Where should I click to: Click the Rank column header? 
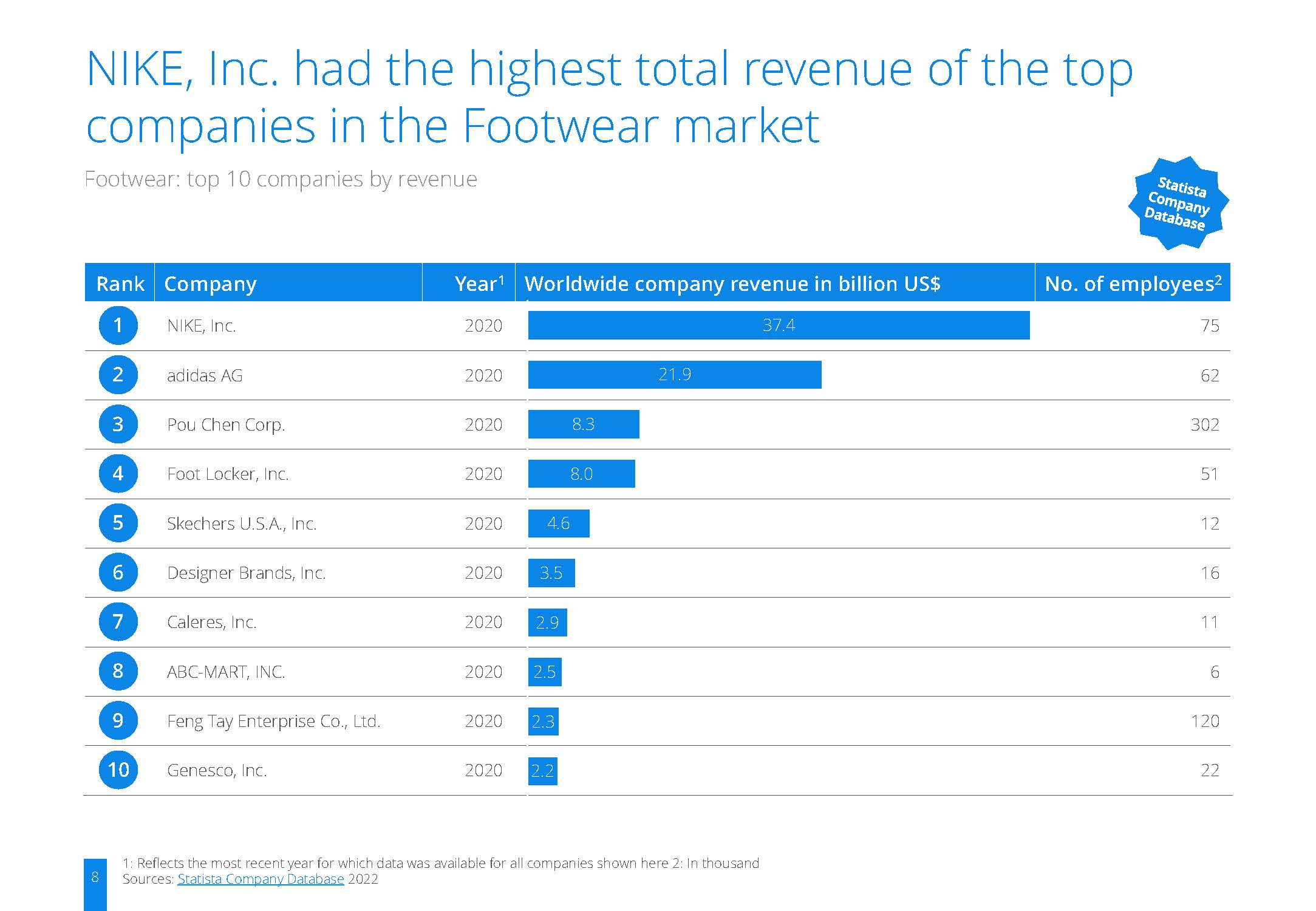[120, 282]
